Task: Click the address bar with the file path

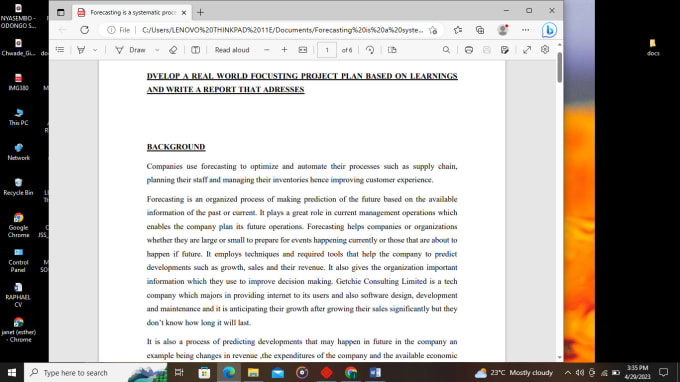Action: coord(282,30)
